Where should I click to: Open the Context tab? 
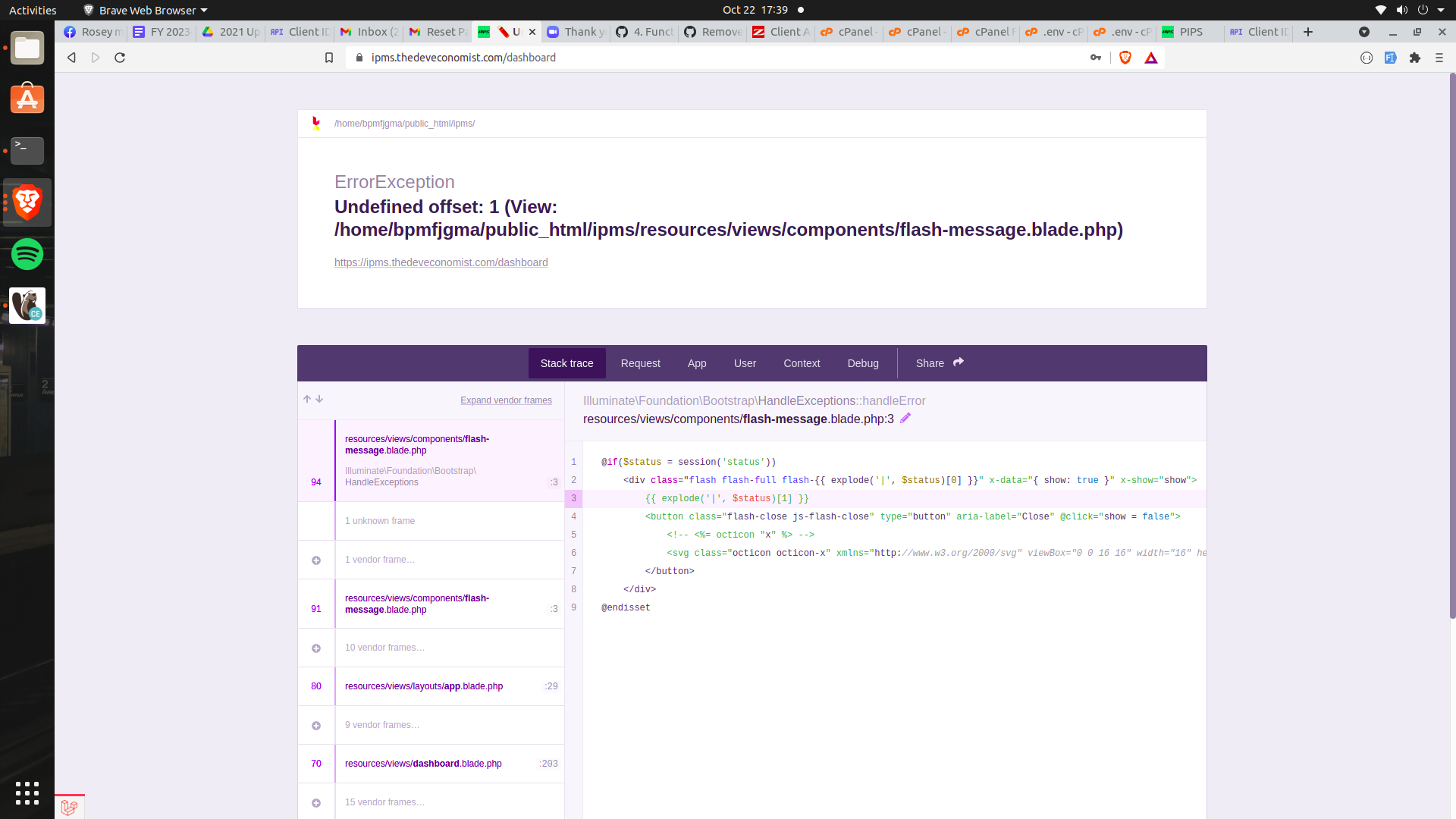pos(802,363)
